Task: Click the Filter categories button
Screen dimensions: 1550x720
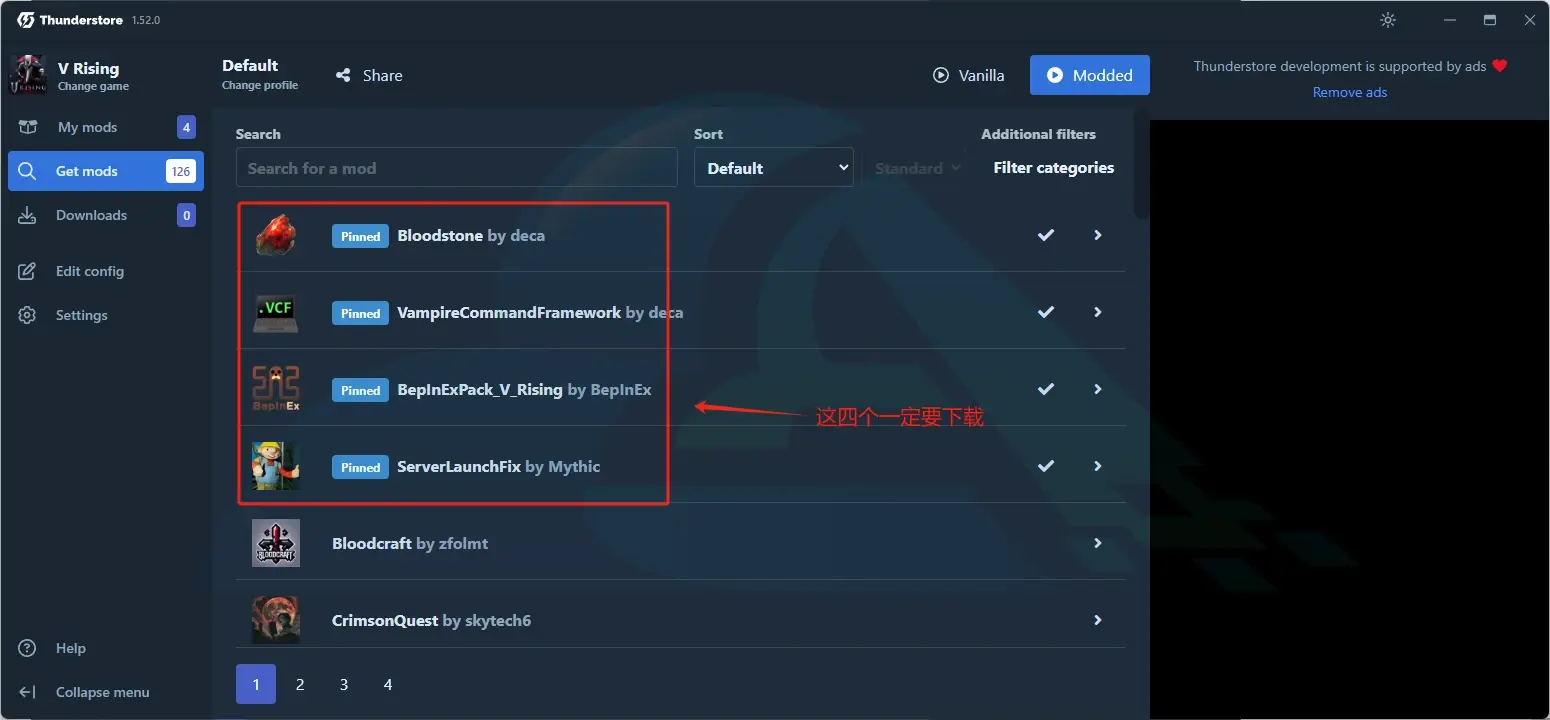Action: 1053,168
